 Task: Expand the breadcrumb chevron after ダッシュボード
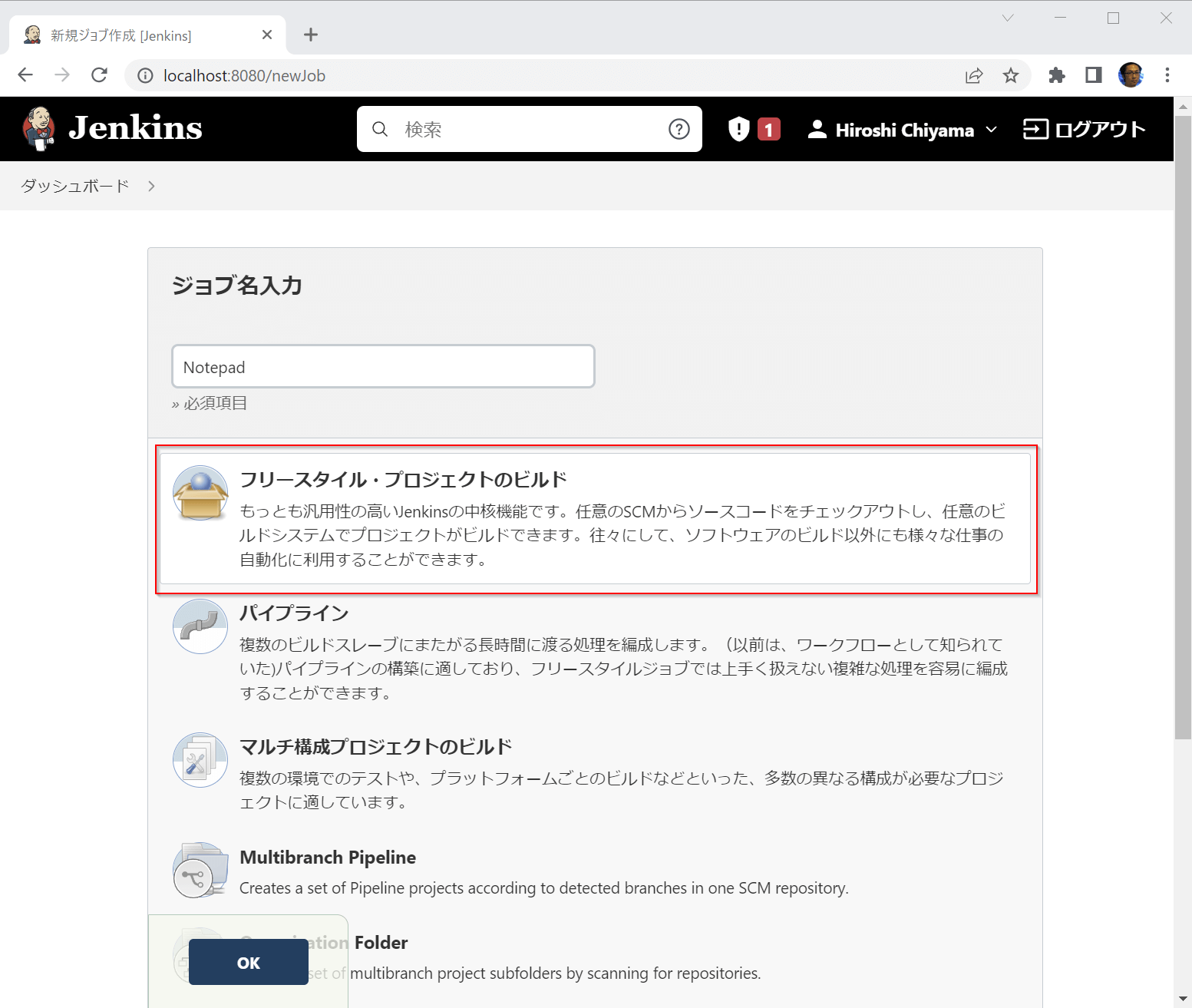[151, 186]
